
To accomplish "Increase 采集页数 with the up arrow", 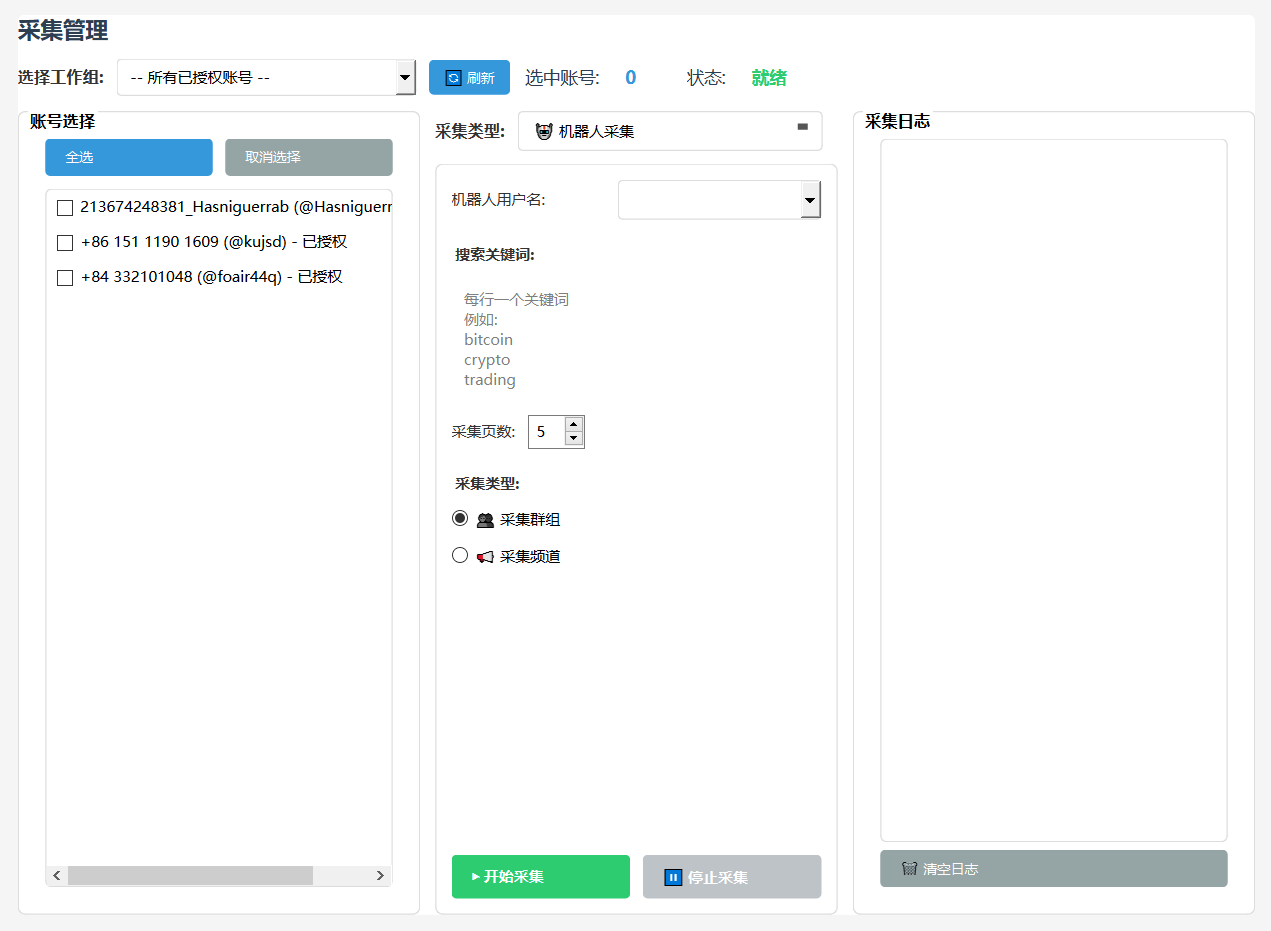I will coord(573,424).
